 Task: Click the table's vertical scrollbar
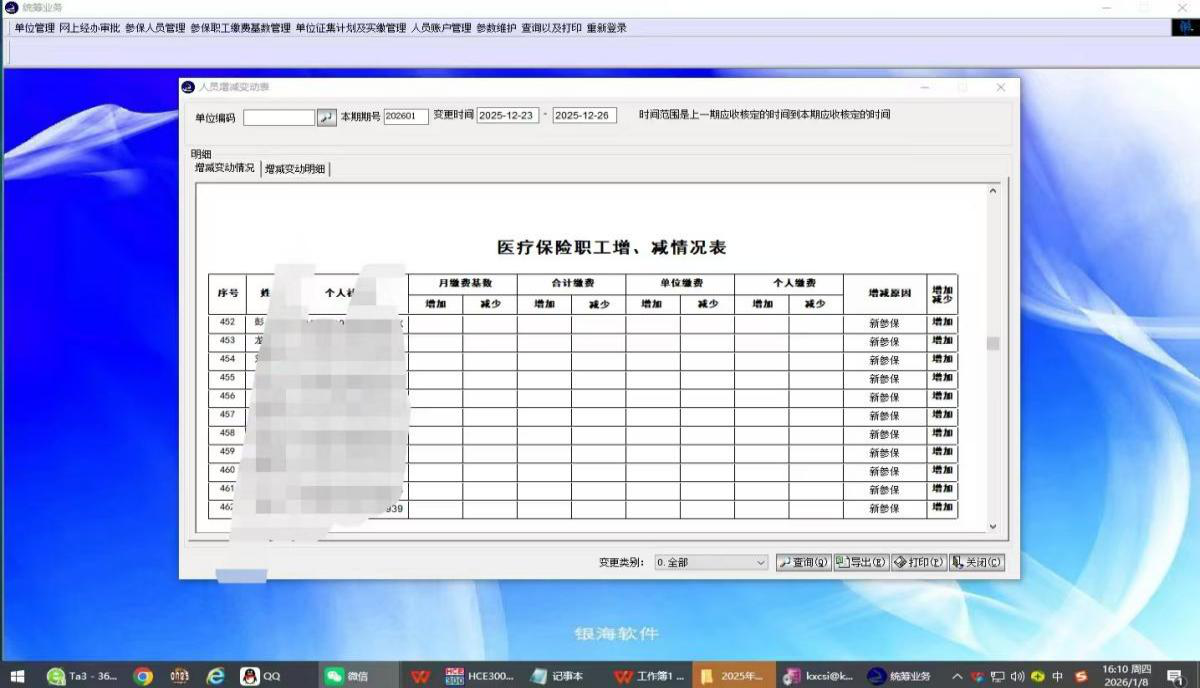pyautogui.click(x=993, y=343)
